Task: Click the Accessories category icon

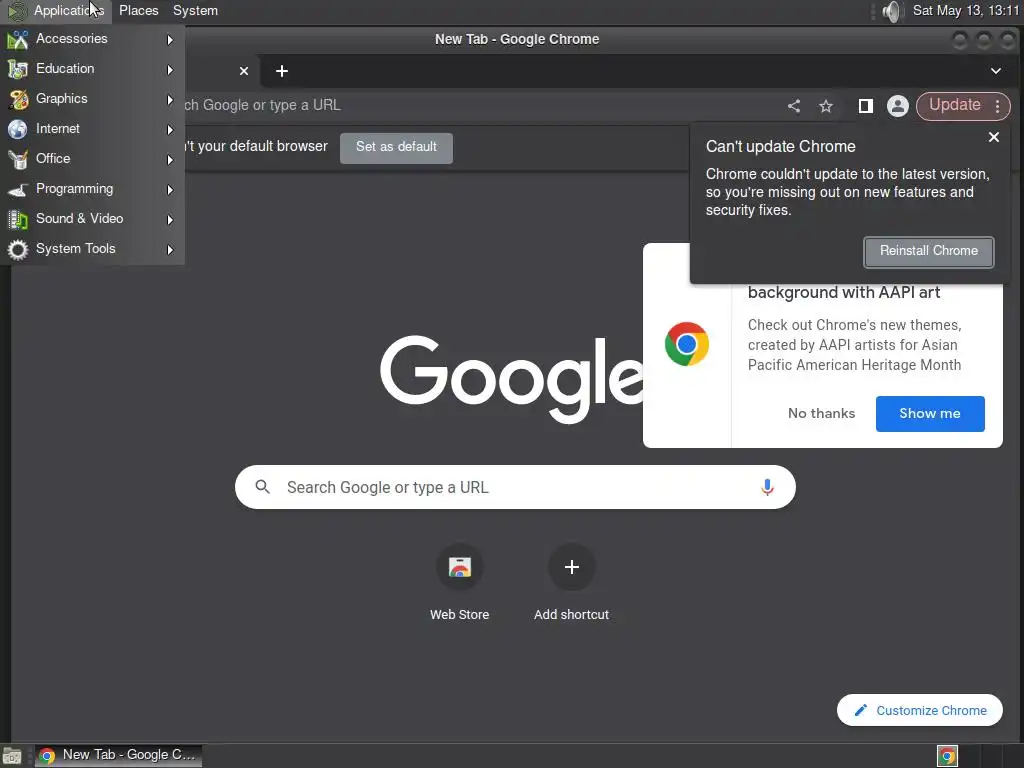Action: coord(18,39)
